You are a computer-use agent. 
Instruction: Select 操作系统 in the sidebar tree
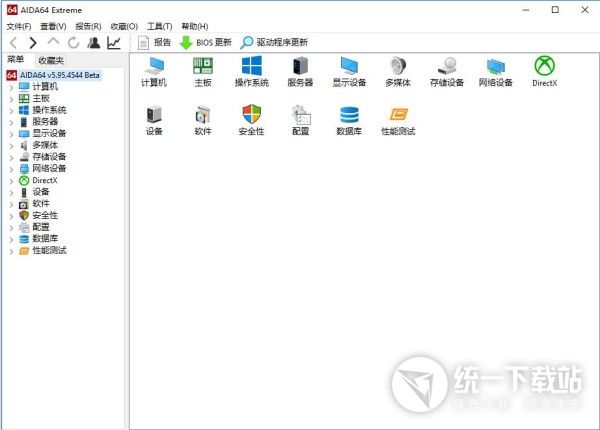(x=49, y=110)
